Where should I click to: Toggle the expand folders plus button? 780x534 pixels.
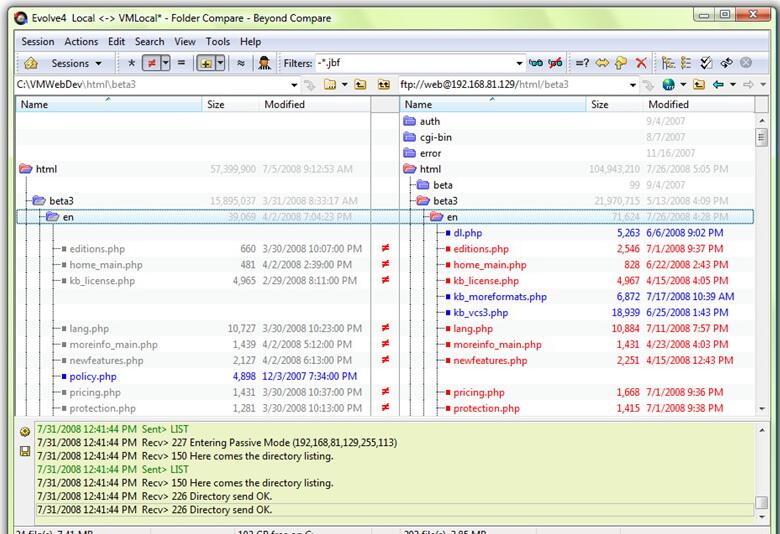(x=206, y=63)
